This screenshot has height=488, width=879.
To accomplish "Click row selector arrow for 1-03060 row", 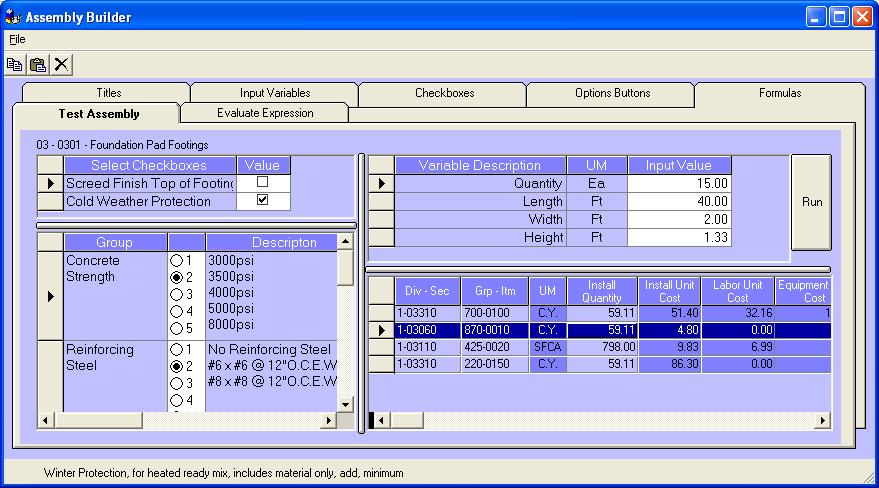I will (x=381, y=330).
